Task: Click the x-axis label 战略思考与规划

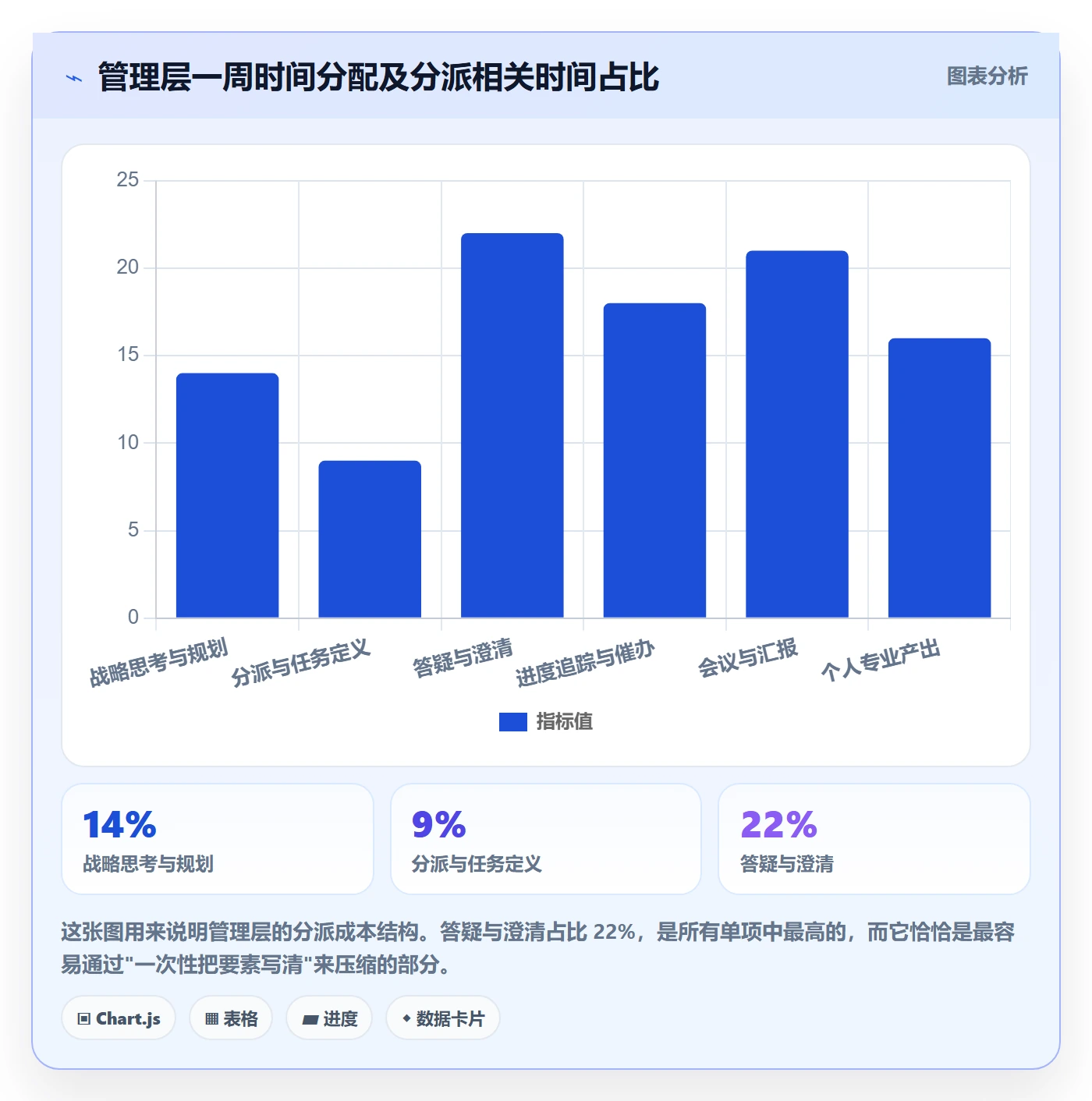Action: tap(158, 663)
